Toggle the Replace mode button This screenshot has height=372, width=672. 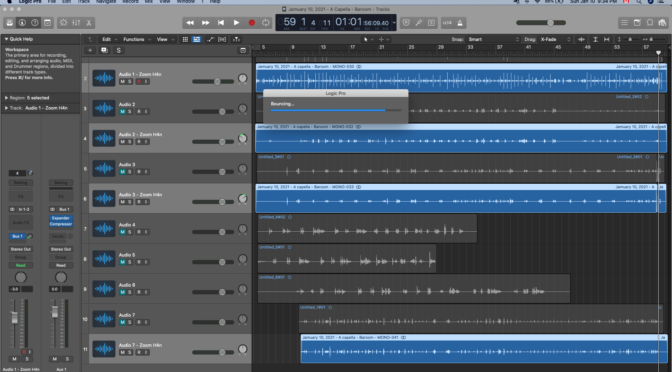click(406, 23)
